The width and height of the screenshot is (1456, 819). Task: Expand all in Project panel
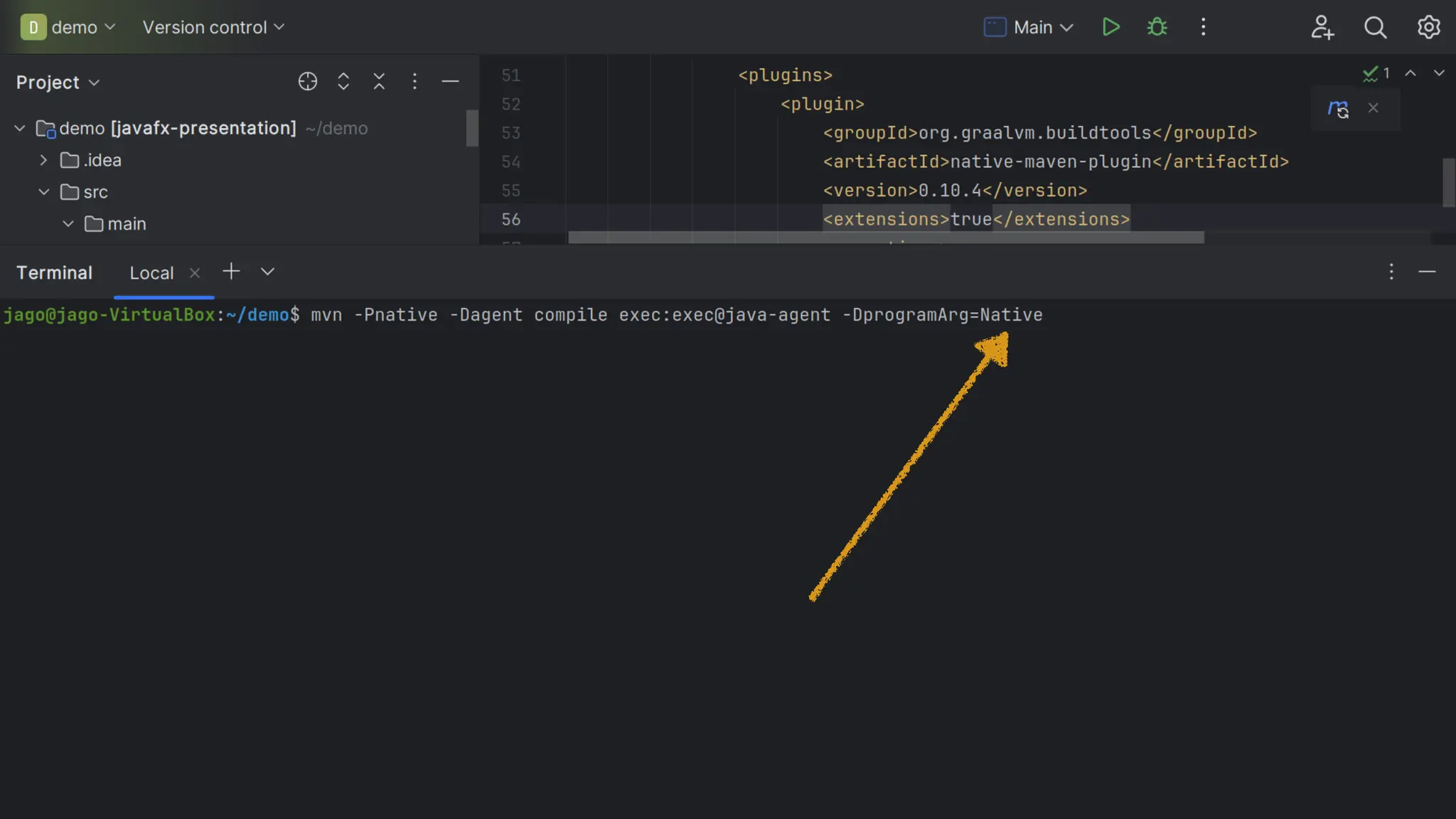pyautogui.click(x=343, y=82)
